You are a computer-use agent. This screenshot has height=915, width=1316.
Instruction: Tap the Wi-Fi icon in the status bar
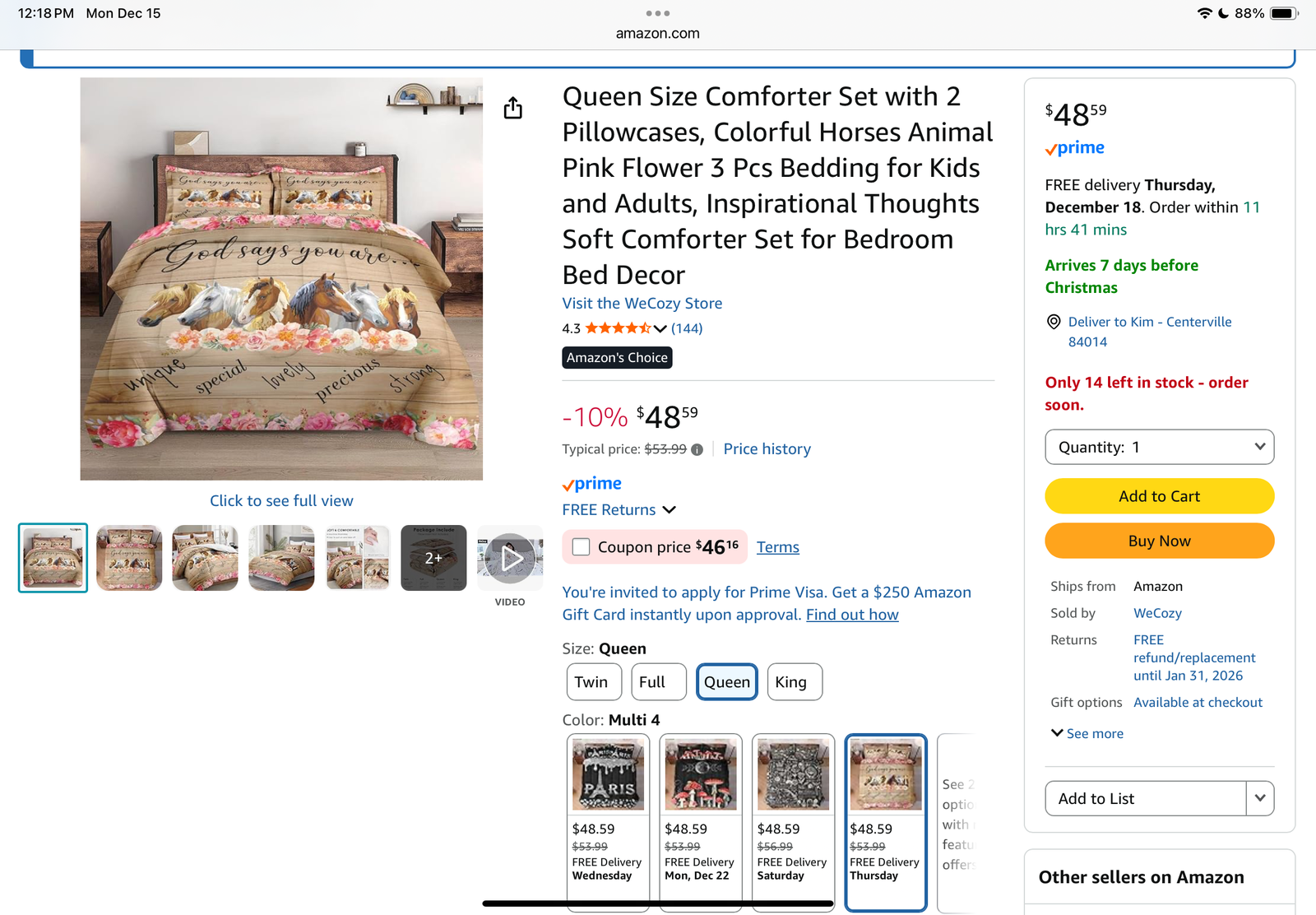[1203, 13]
